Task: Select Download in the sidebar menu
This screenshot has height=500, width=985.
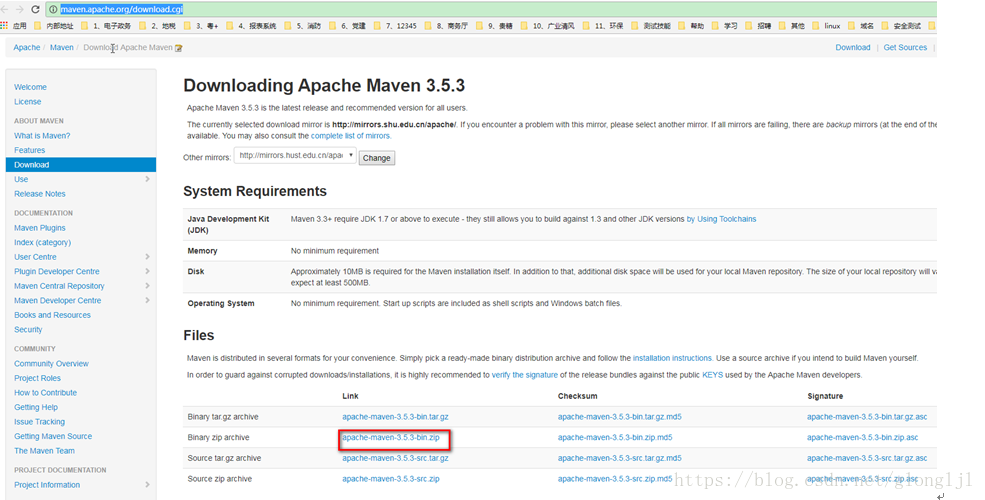Action: [80, 165]
